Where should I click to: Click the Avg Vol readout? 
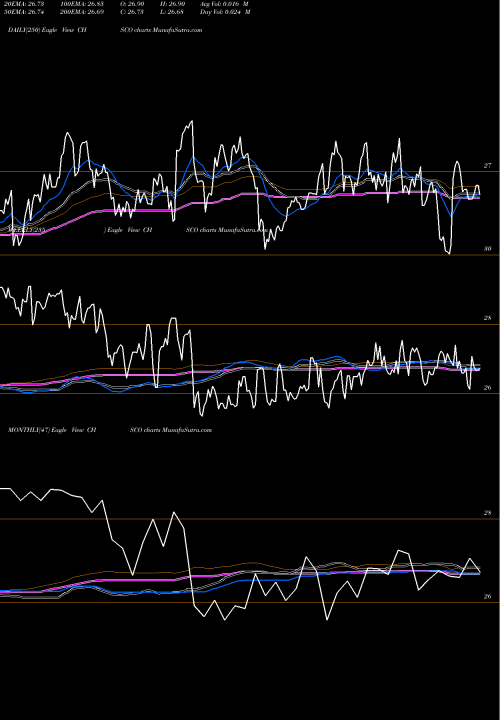pyautogui.click(x=224, y=3)
